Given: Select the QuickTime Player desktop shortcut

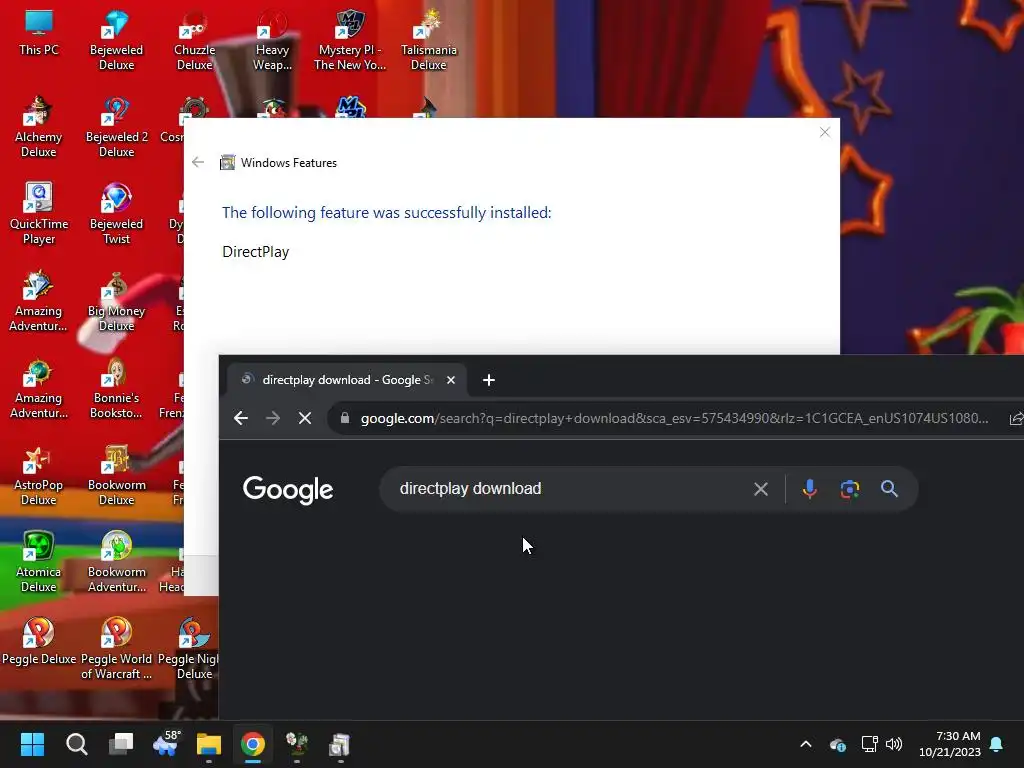Looking at the screenshot, I should (x=39, y=214).
